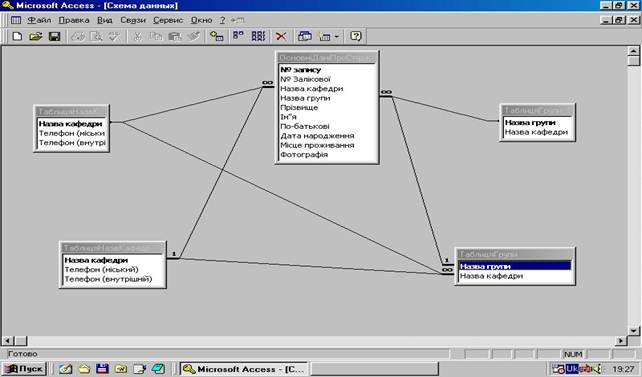Click the first quick launch icon with a pencil
642x377 pixels.
tap(66, 369)
